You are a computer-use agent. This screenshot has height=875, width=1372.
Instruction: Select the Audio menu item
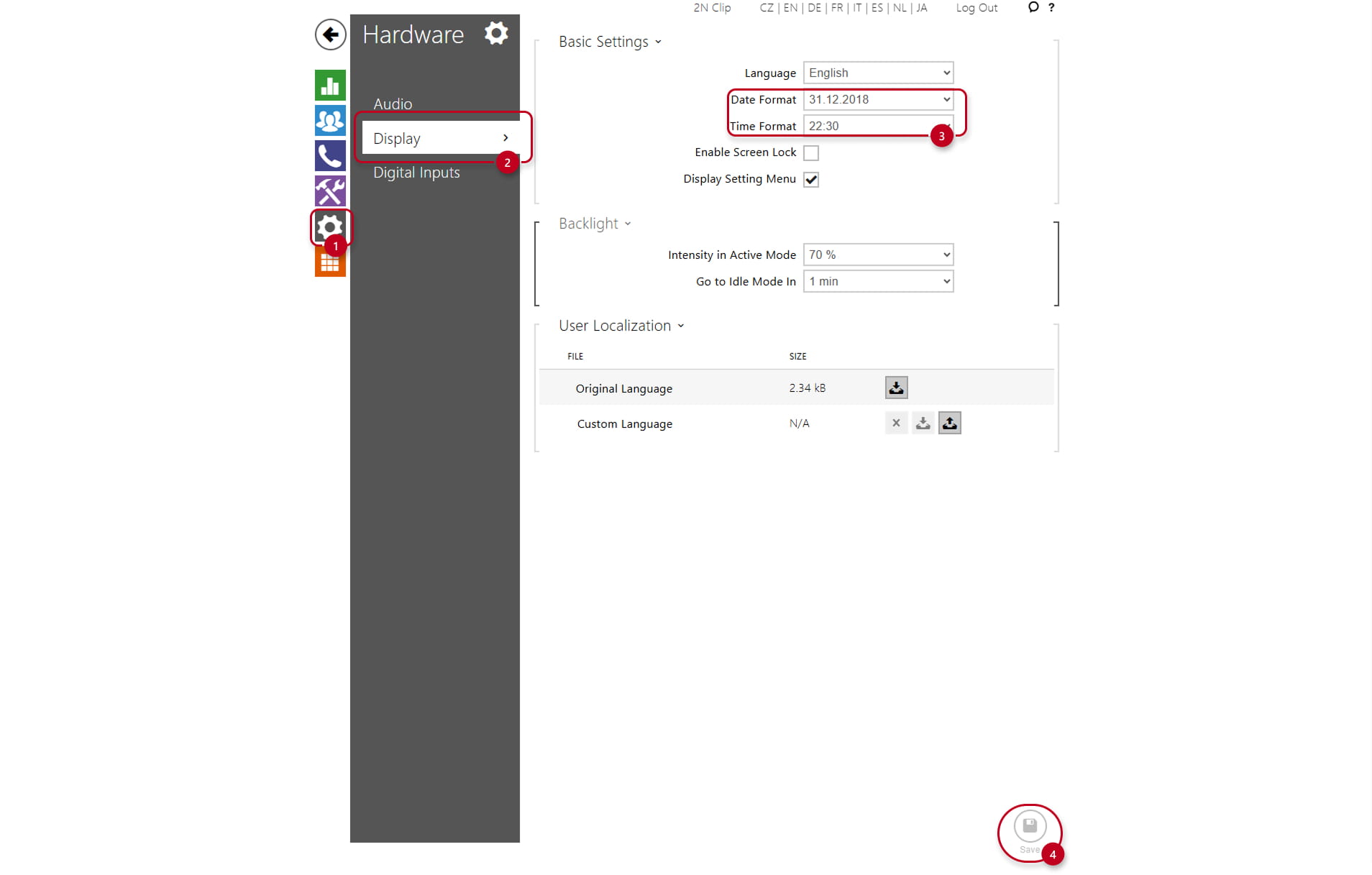[x=393, y=104]
